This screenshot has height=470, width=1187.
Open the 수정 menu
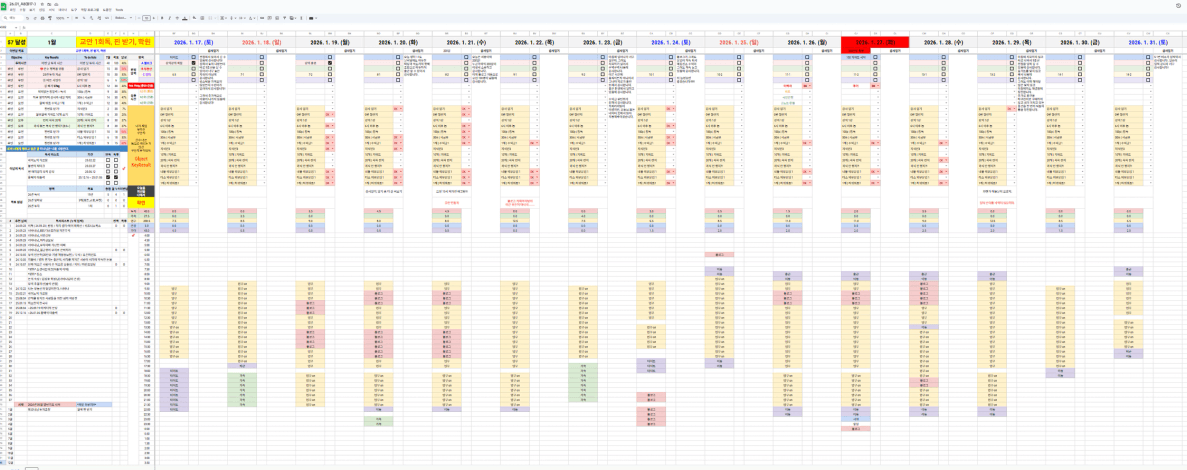coord(23,10)
